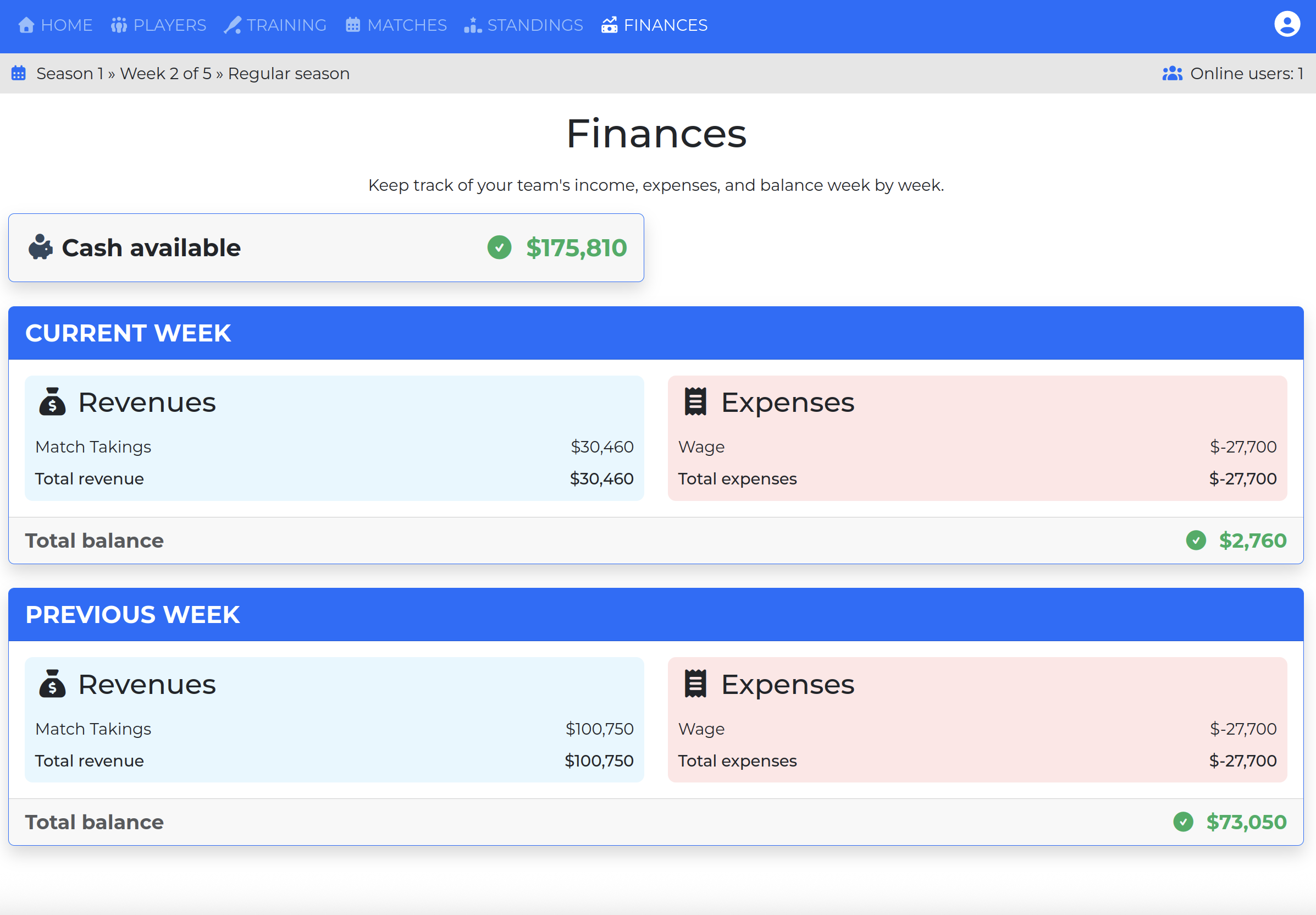Go to the Home menu item
Image resolution: width=1316 pixels, height=915 pixels.
(56, 25)
